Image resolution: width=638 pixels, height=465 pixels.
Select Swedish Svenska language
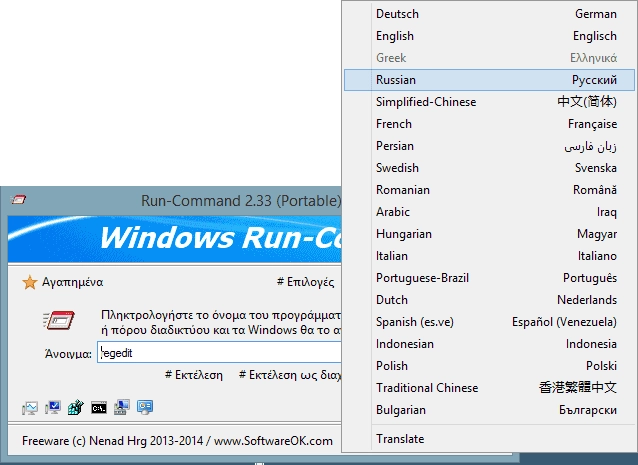coord(489,168)
